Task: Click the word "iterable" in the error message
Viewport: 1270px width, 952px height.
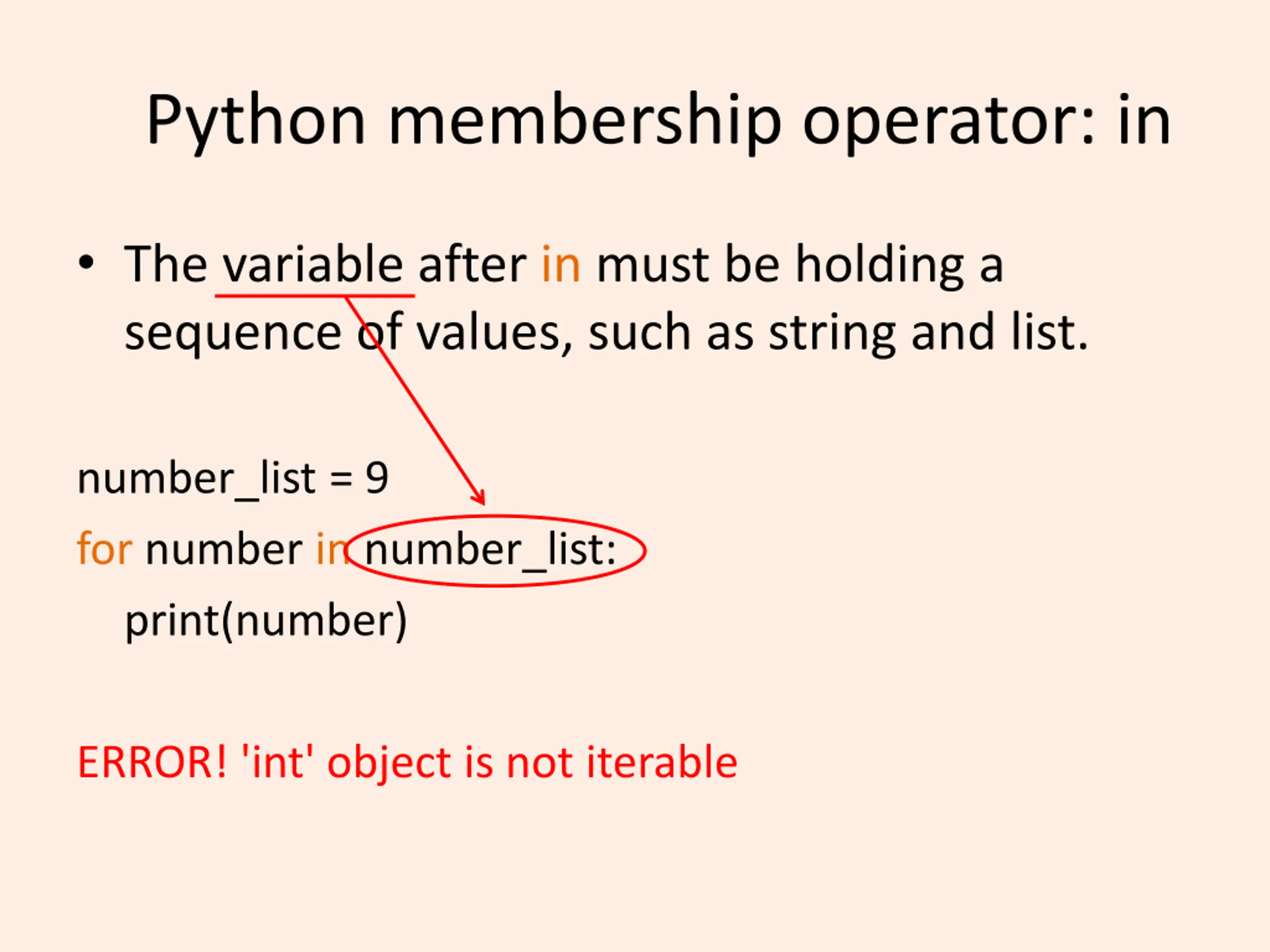Action: click(x=661, y=763)
